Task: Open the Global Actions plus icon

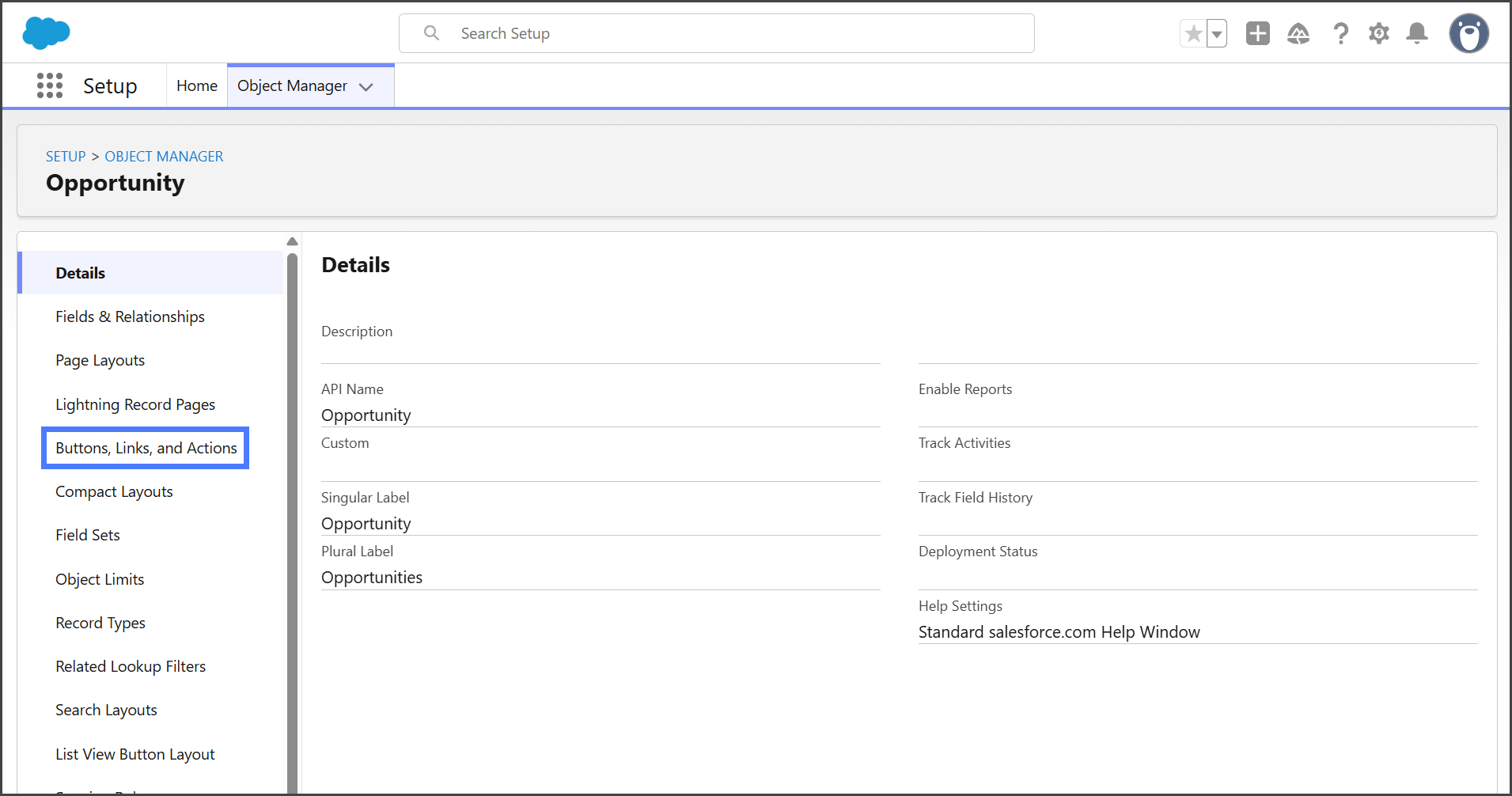Action: click(x=1257, y=33)
